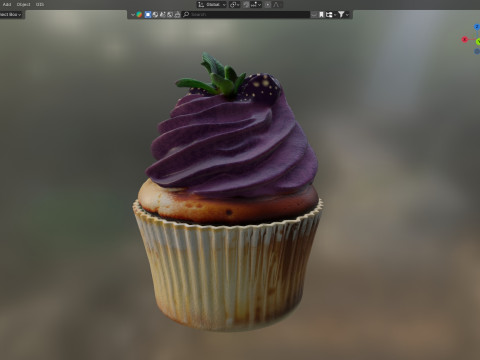Toggle snapping with the magnet icon
480x360 pixels.
click(246, 5)
